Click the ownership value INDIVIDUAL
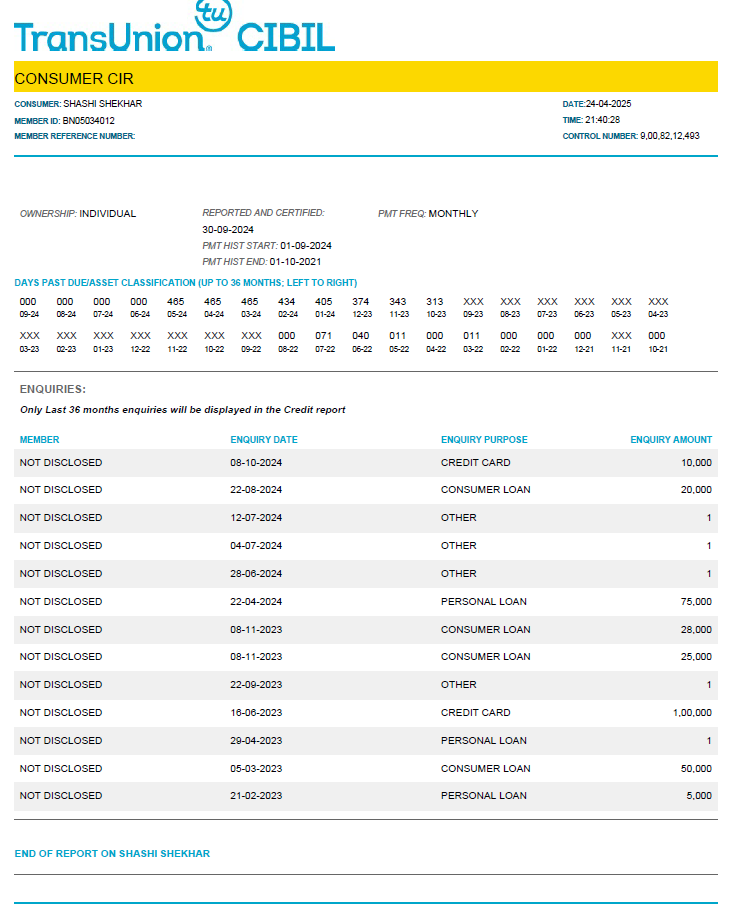The width and height of the screenshot is (735, 910). [107, 214]
